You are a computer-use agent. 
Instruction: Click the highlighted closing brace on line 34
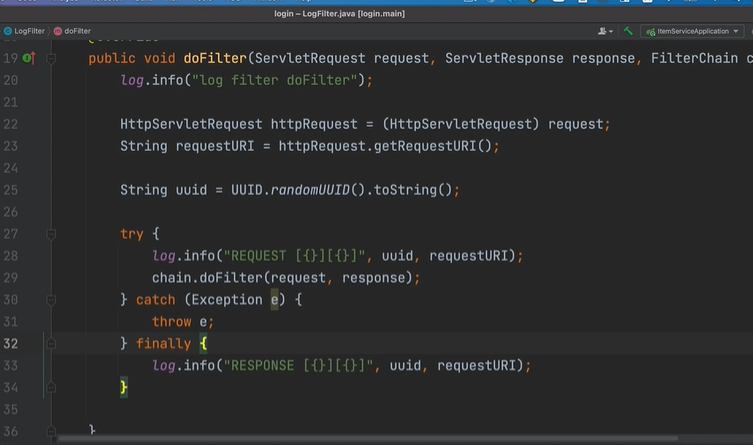[x=124, y=387]
